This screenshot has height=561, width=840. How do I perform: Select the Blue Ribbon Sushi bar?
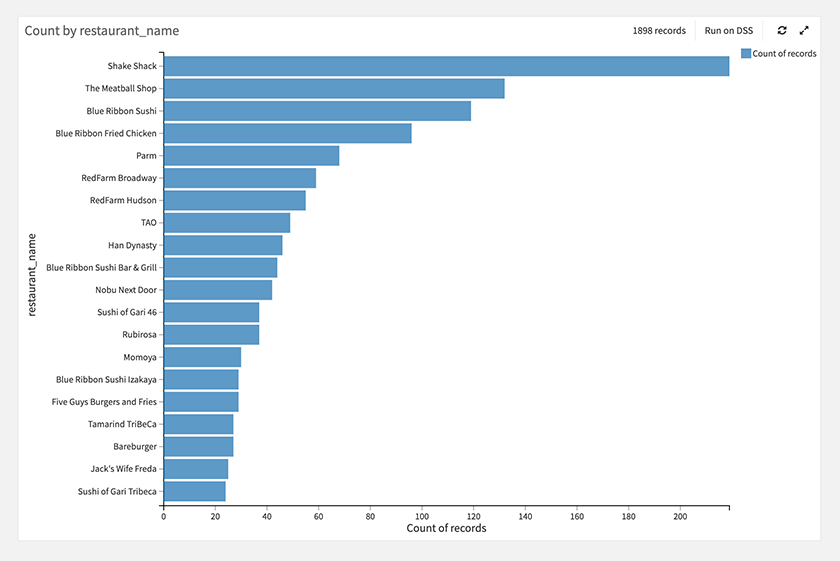coord(317,111)
